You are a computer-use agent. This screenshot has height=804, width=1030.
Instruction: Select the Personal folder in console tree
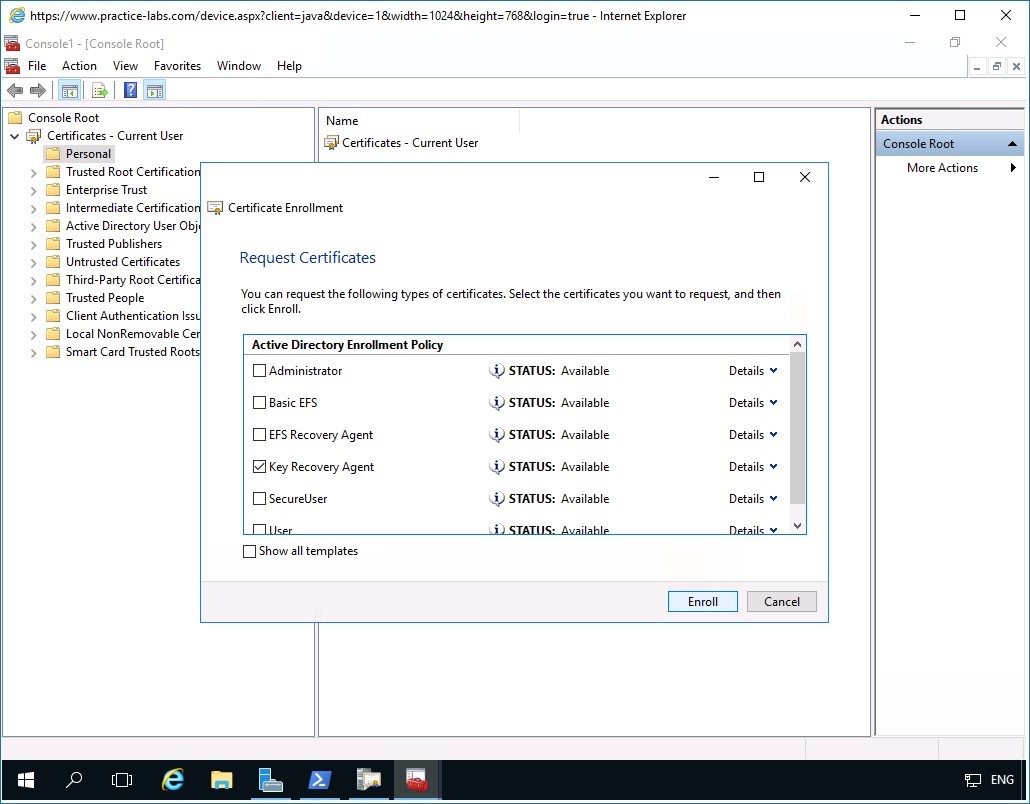pos(86,153)
